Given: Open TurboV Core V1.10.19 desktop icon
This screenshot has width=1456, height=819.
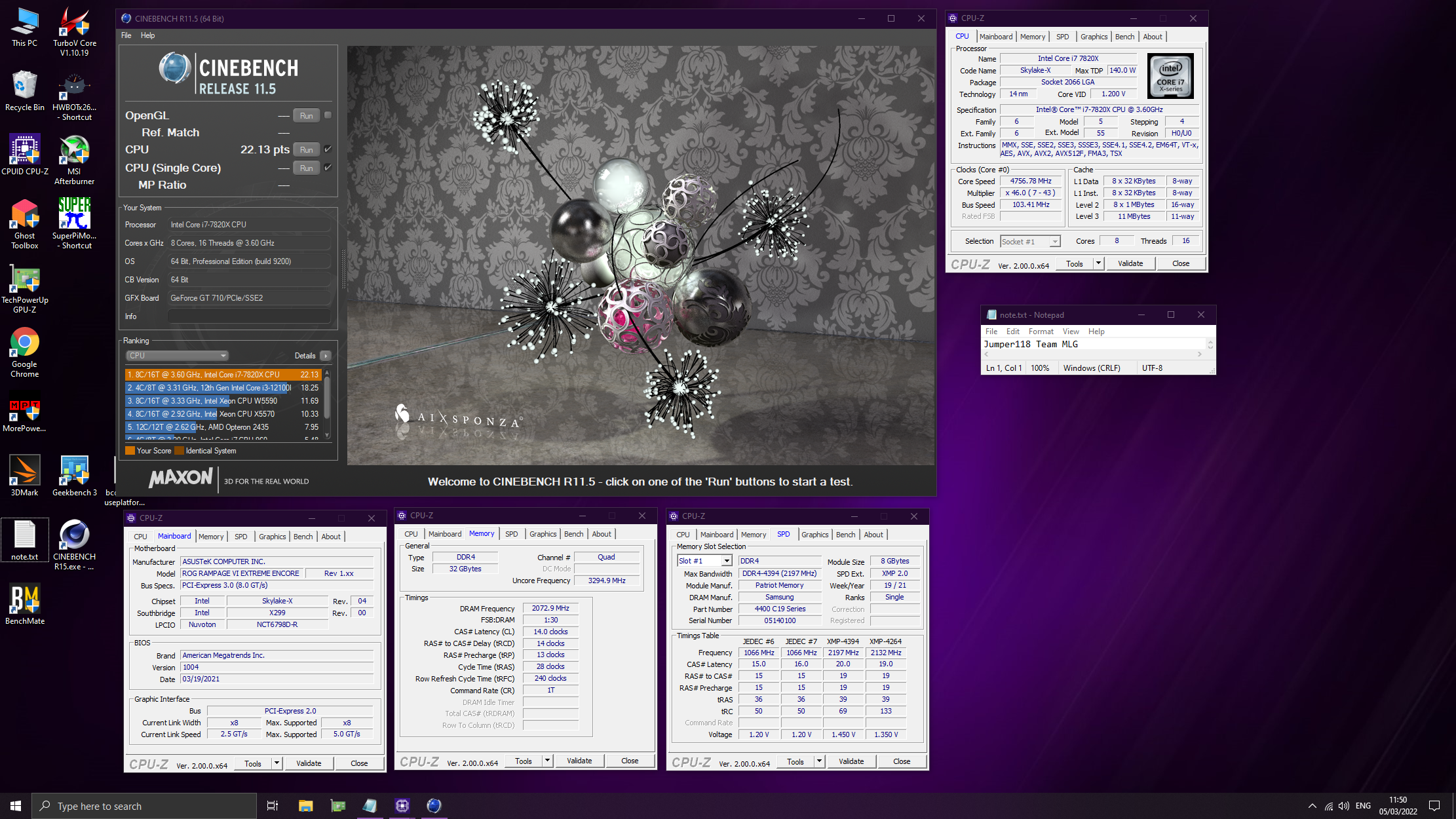Looking at the screenshot, I should 75,31.
